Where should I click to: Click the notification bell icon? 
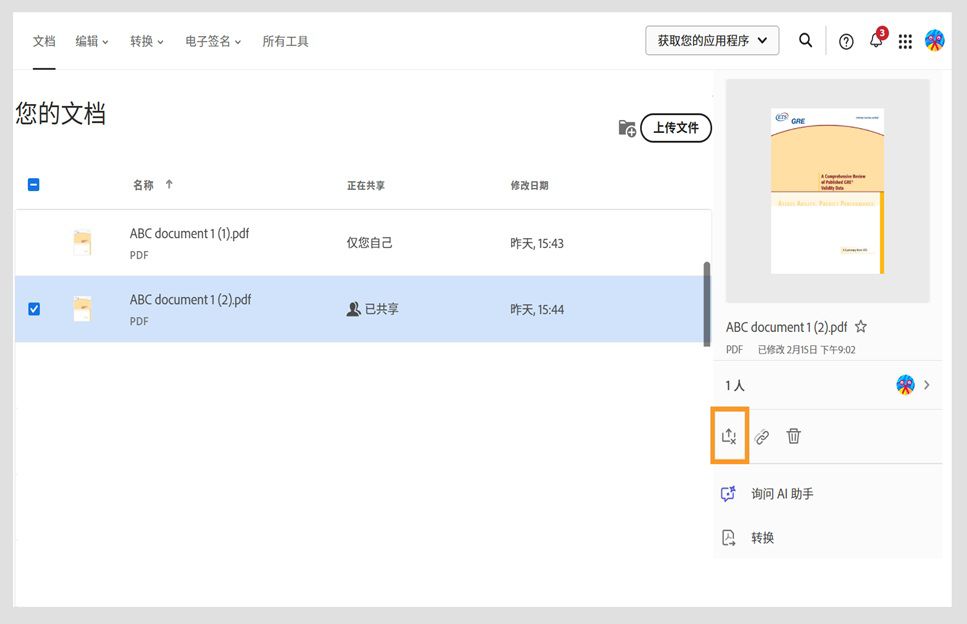(x=875, y=41)
